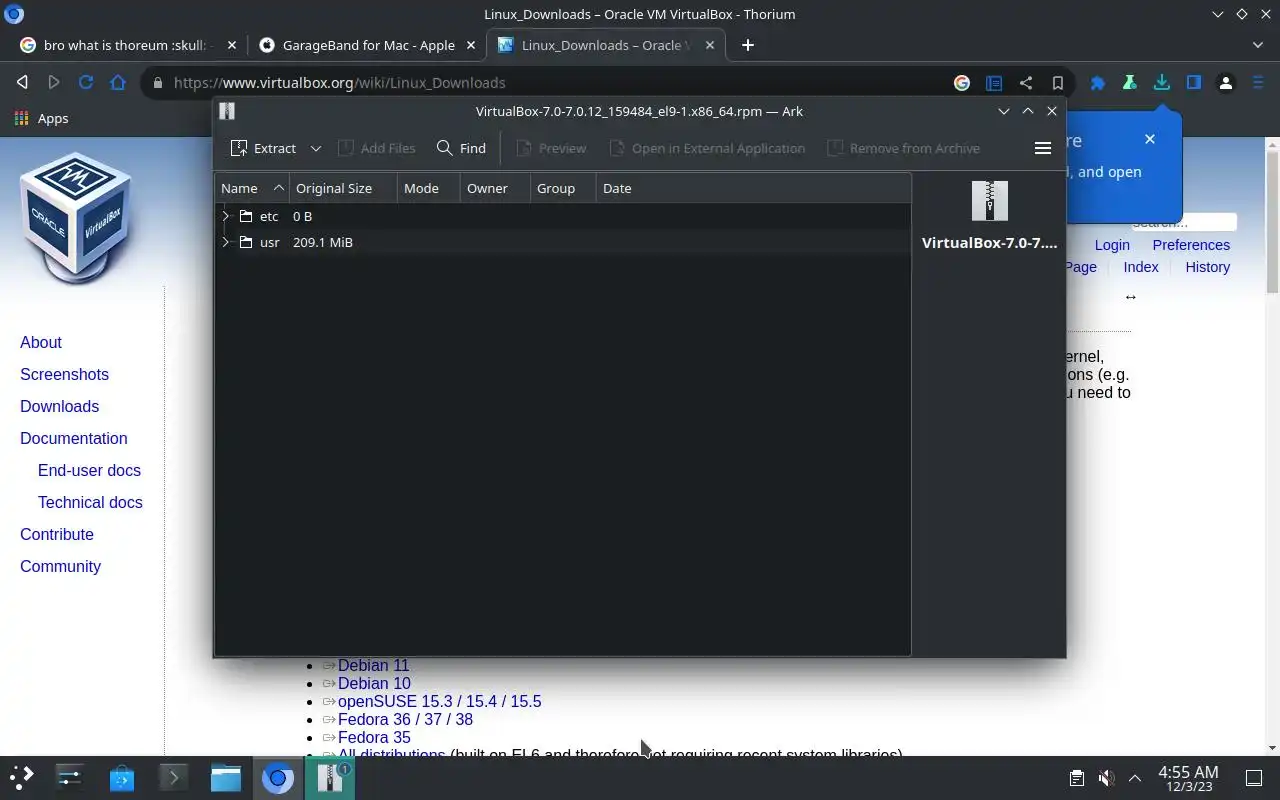
Task: Open the browser home page
Action: coord(118,83)
